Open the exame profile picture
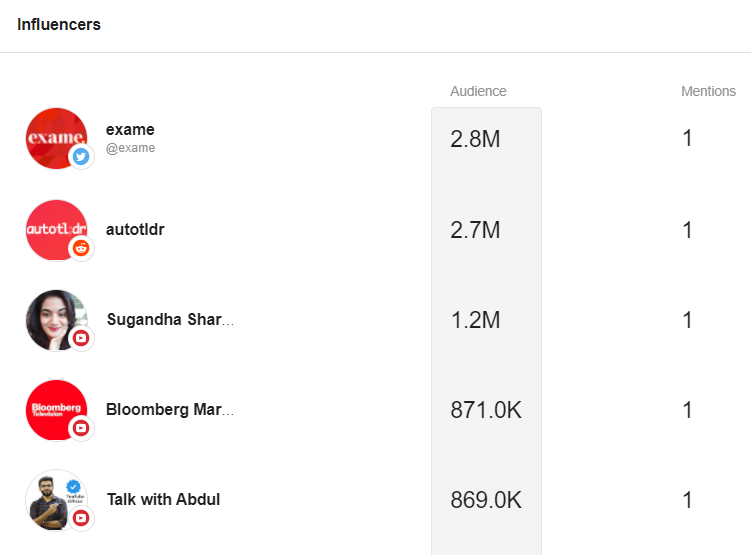The image size is (751, 555). click(57, 138)
